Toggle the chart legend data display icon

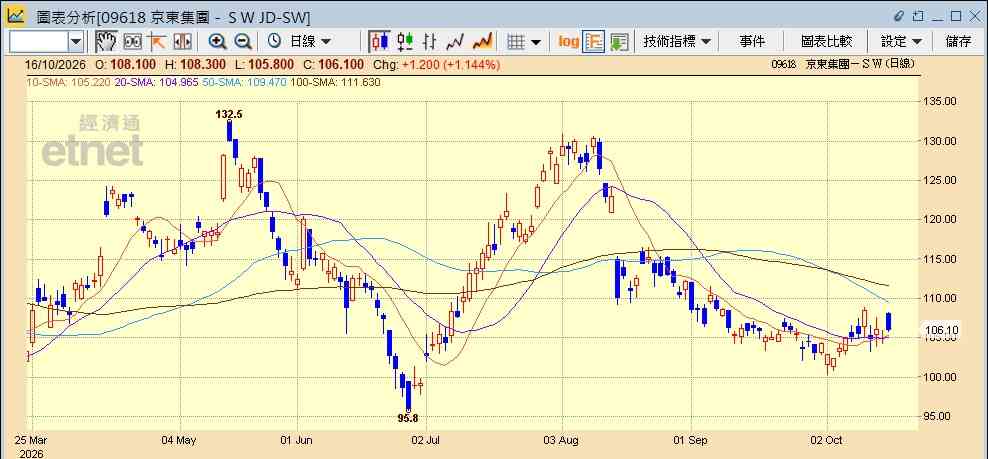point(594,42)
